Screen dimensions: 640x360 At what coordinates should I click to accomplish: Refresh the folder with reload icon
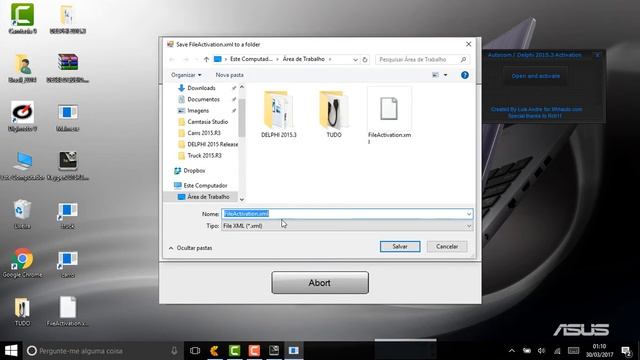[x=365, y=60]
